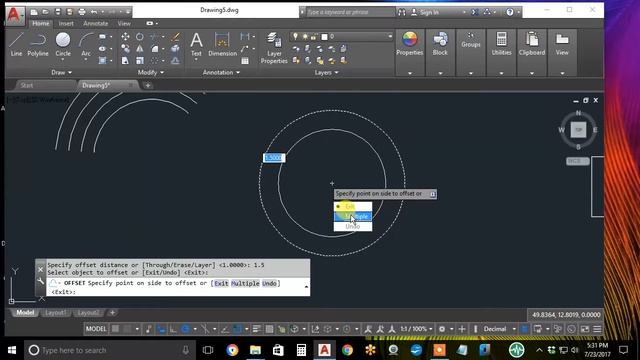
Task: Select the Arc tool
Action: (86, 44)
